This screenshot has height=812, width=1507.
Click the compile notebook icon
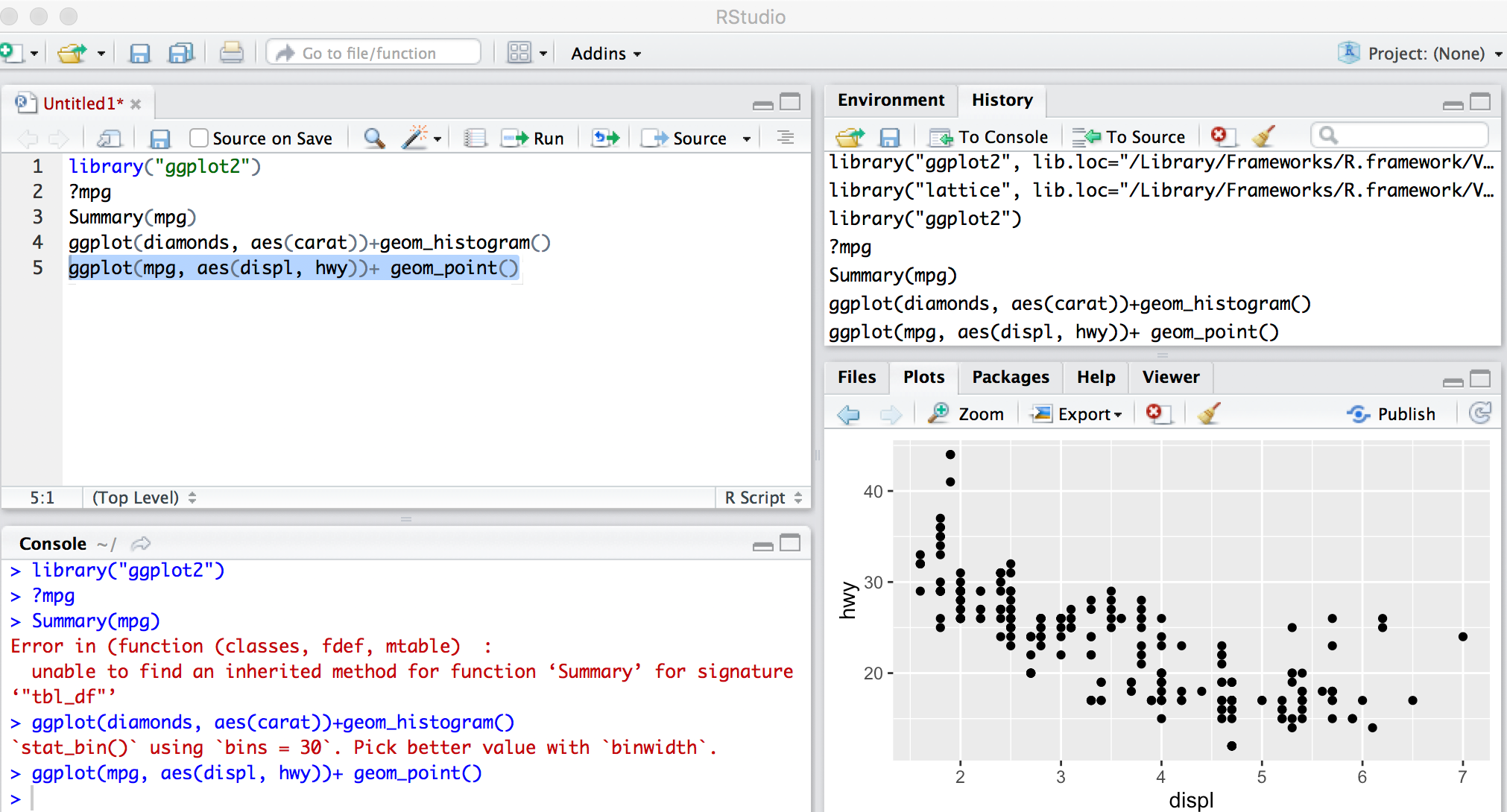[475, 139]
